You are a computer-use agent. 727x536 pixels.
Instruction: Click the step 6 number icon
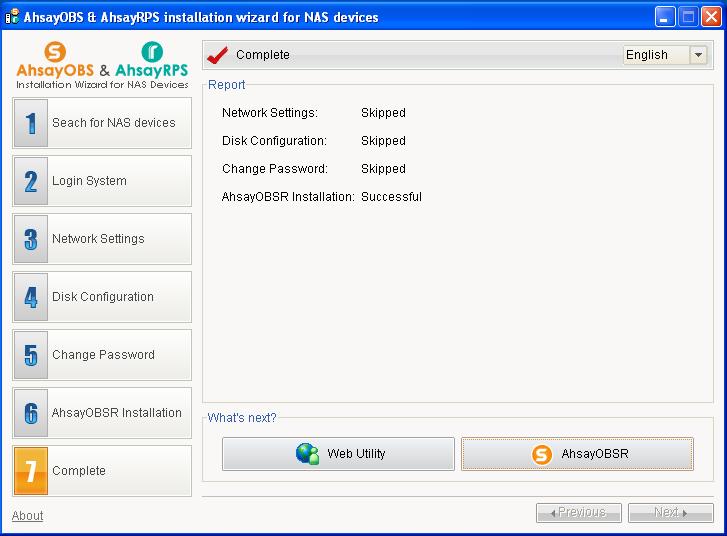pyautogui.click(x=31, y=413)
